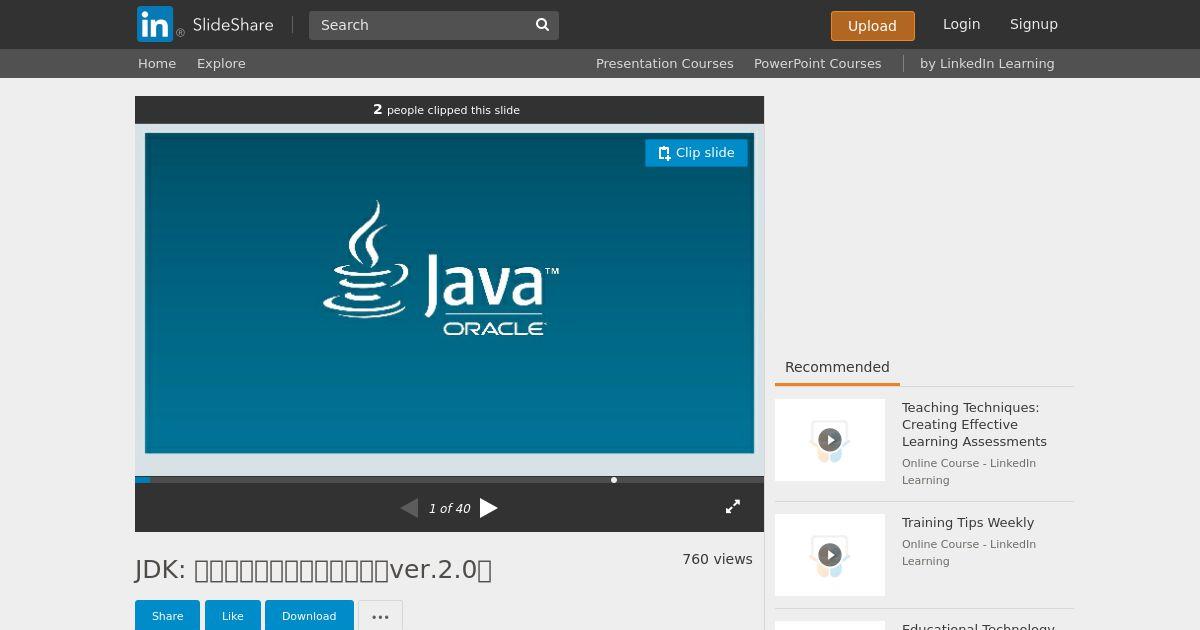Image resolution: width=1200 pixels, height=630 pixels.
Task: Open Presentation Courses menu link
Action: (665, 63)
